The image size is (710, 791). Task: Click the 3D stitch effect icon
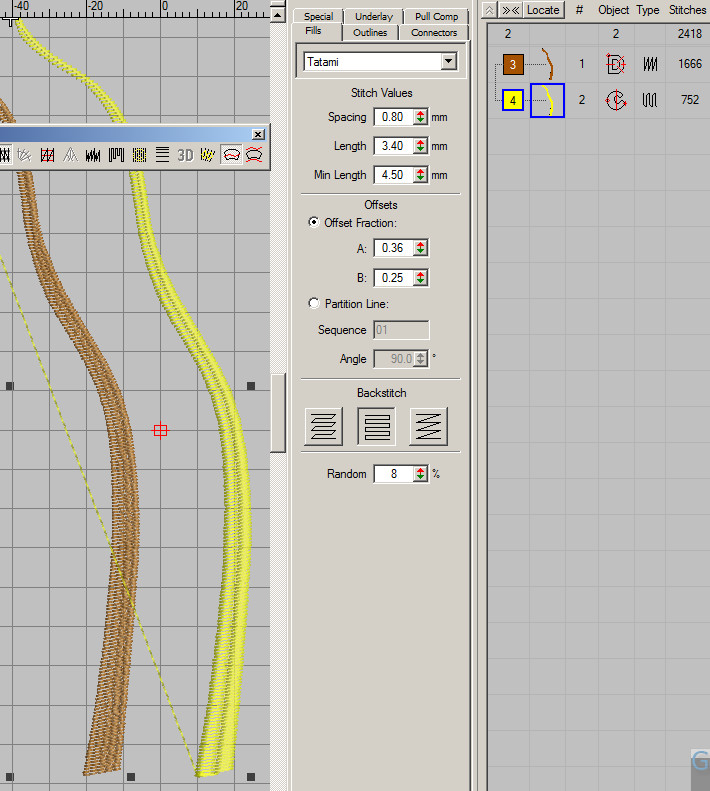[185, 155]
